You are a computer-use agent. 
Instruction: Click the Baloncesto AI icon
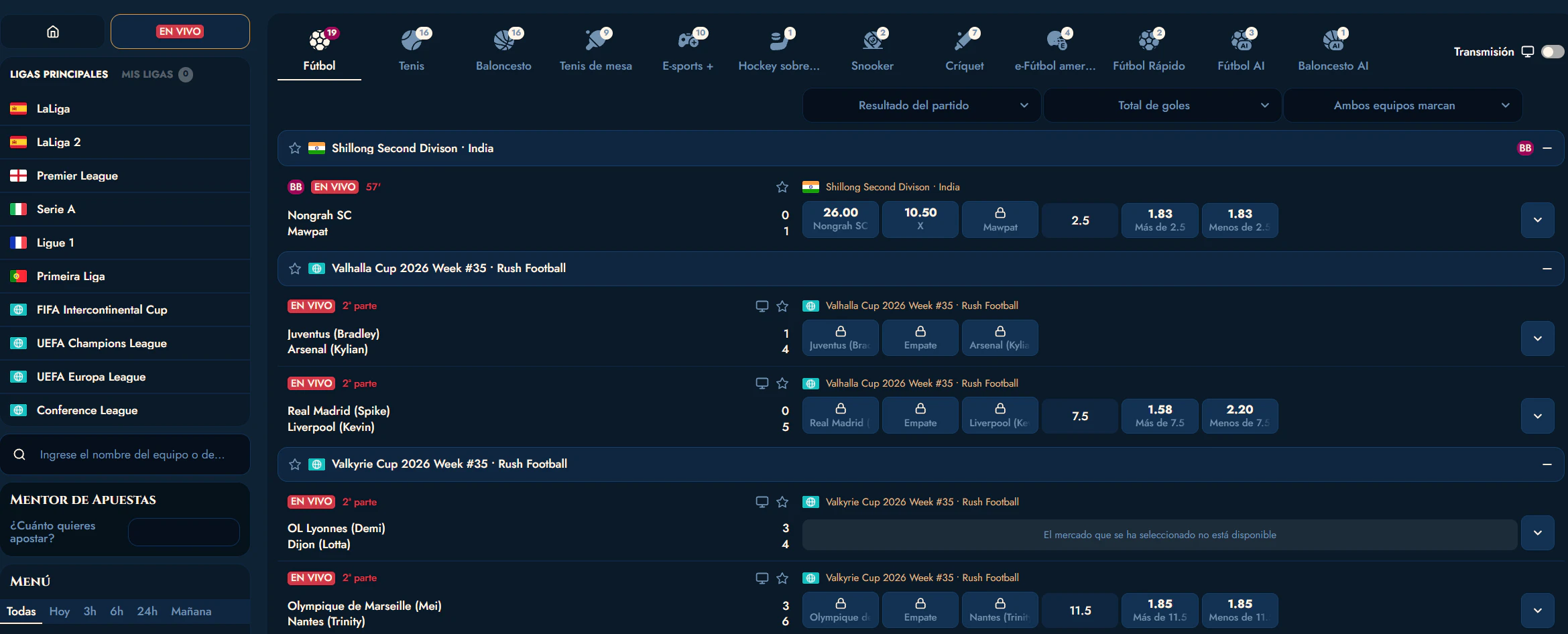coord(1333,40)
